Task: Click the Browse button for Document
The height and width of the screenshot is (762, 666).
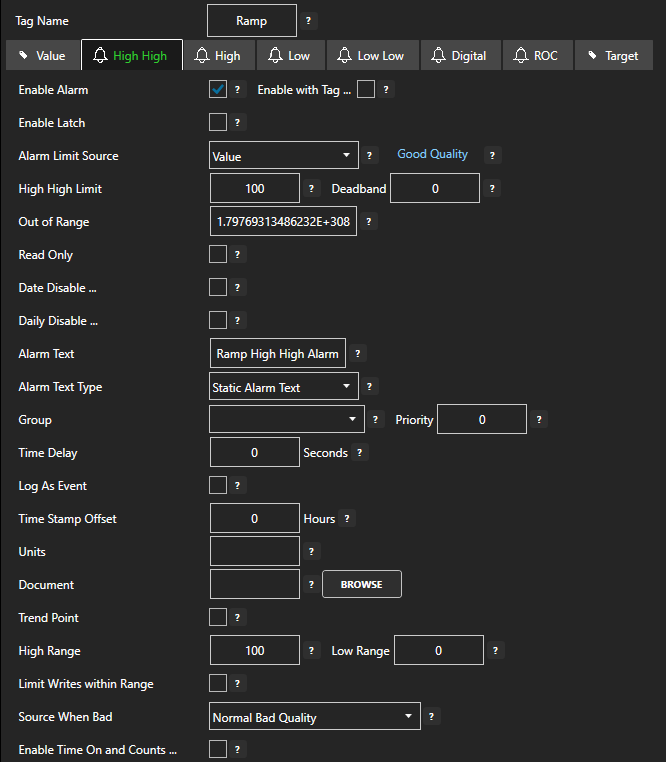Action: [361, 584]
